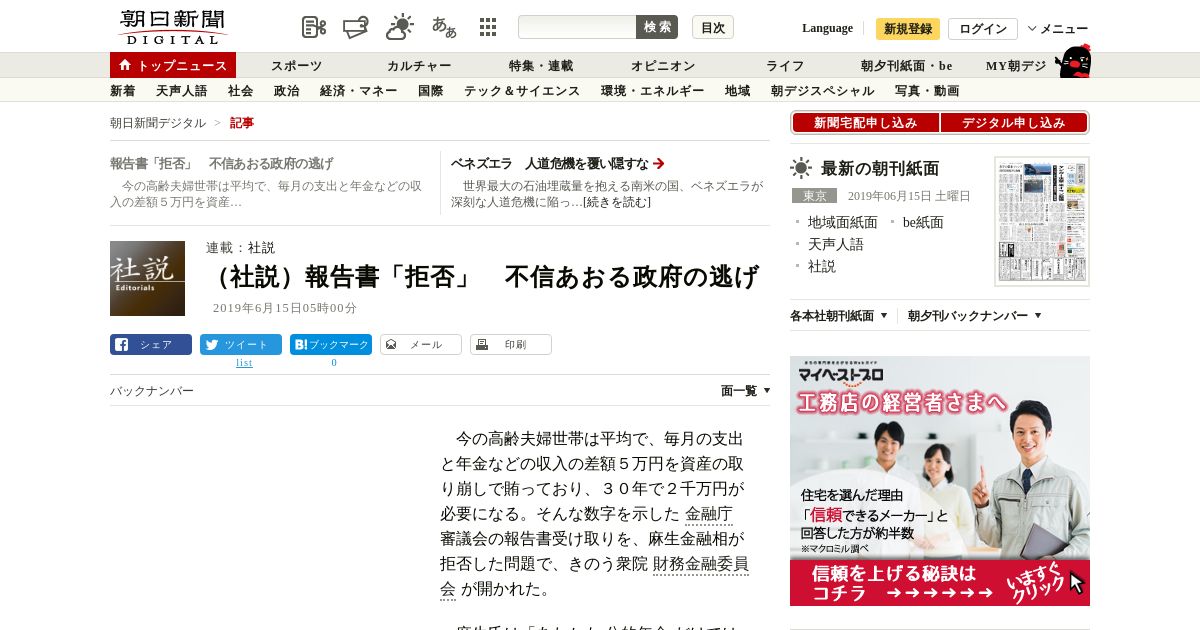Select 政治 in sub navigation
The image size is (1200, 630).
[x=286, y=91]
